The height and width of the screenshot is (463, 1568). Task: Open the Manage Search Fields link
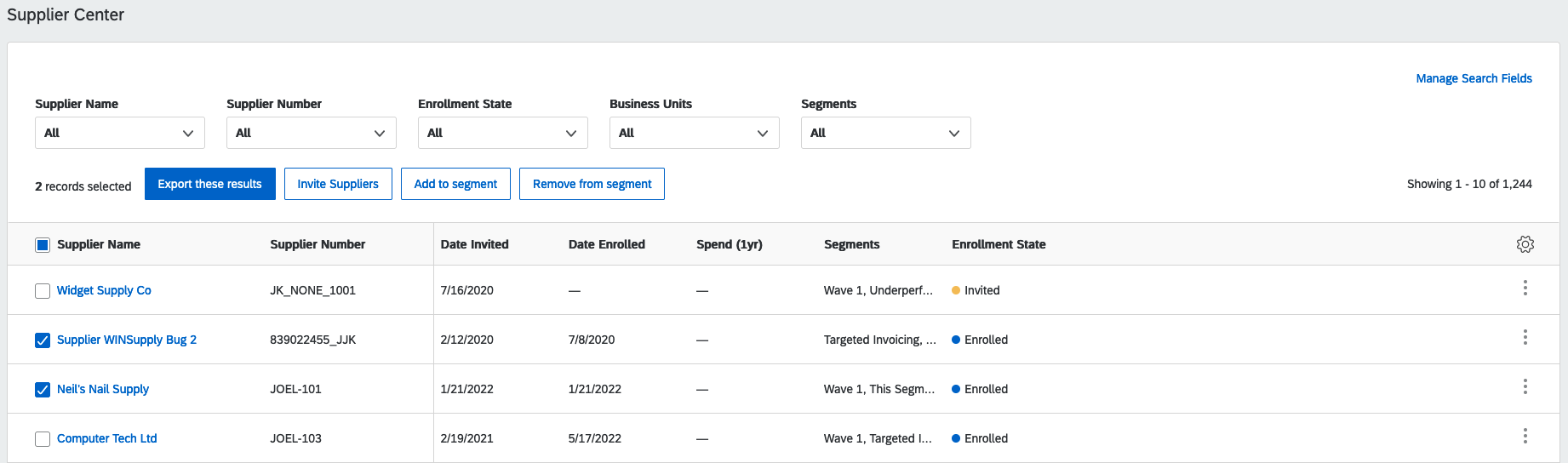(x=1474, y=78)
